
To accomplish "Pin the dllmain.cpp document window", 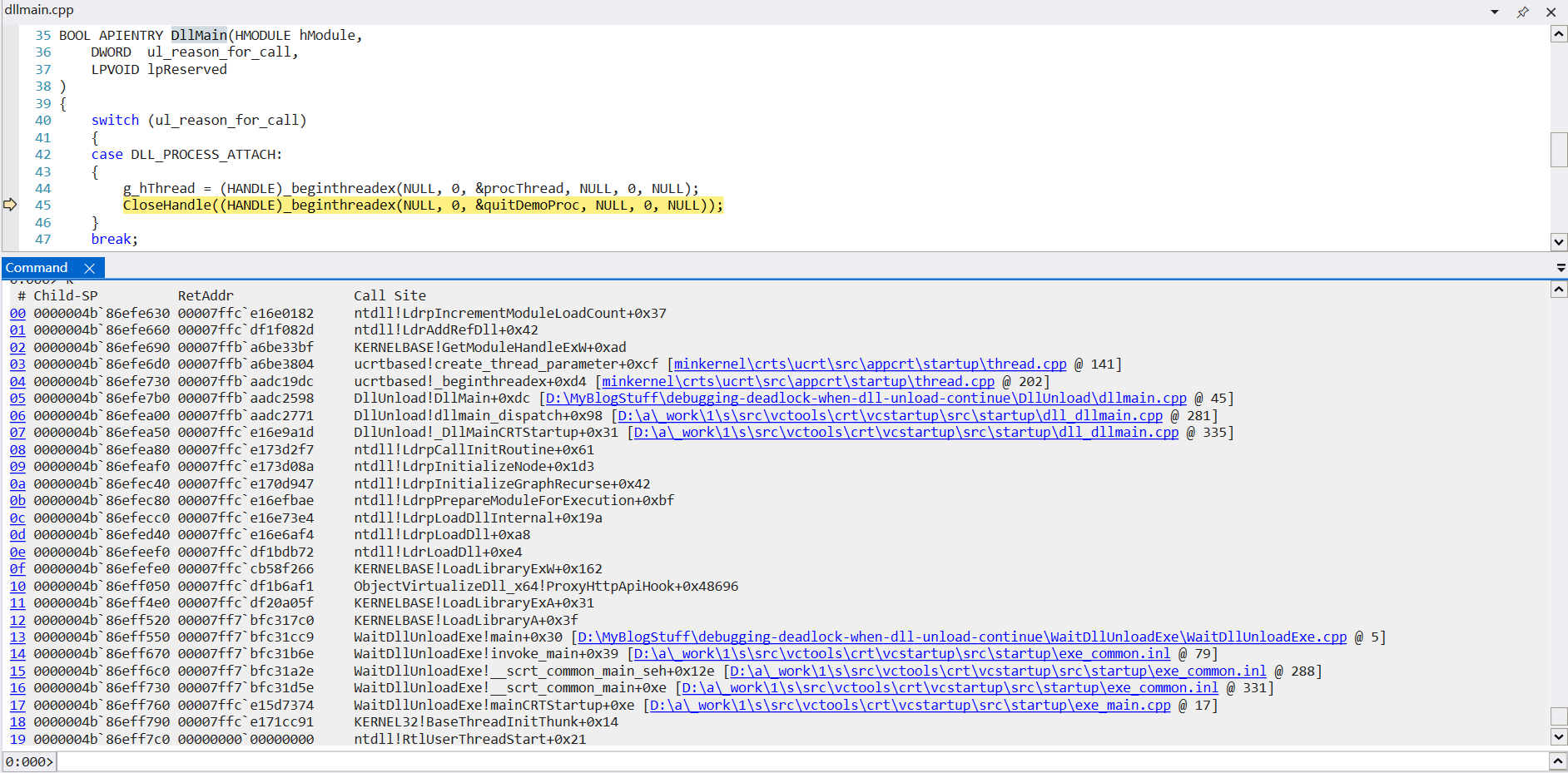I will (x=1523, y=12).
